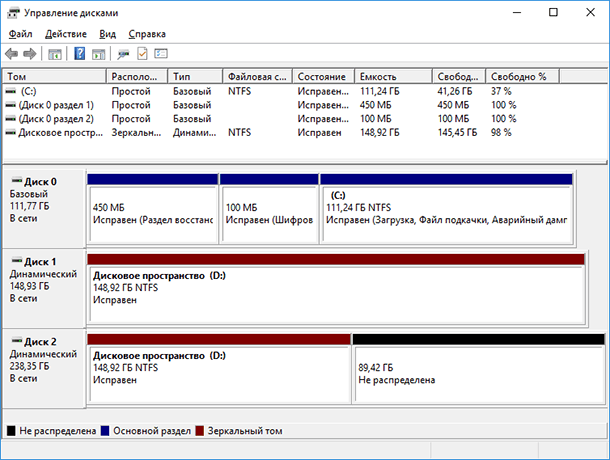Click the blue Основной раздел legend swatch
Viewport: 610px width, 460px height.
[105, 431]
